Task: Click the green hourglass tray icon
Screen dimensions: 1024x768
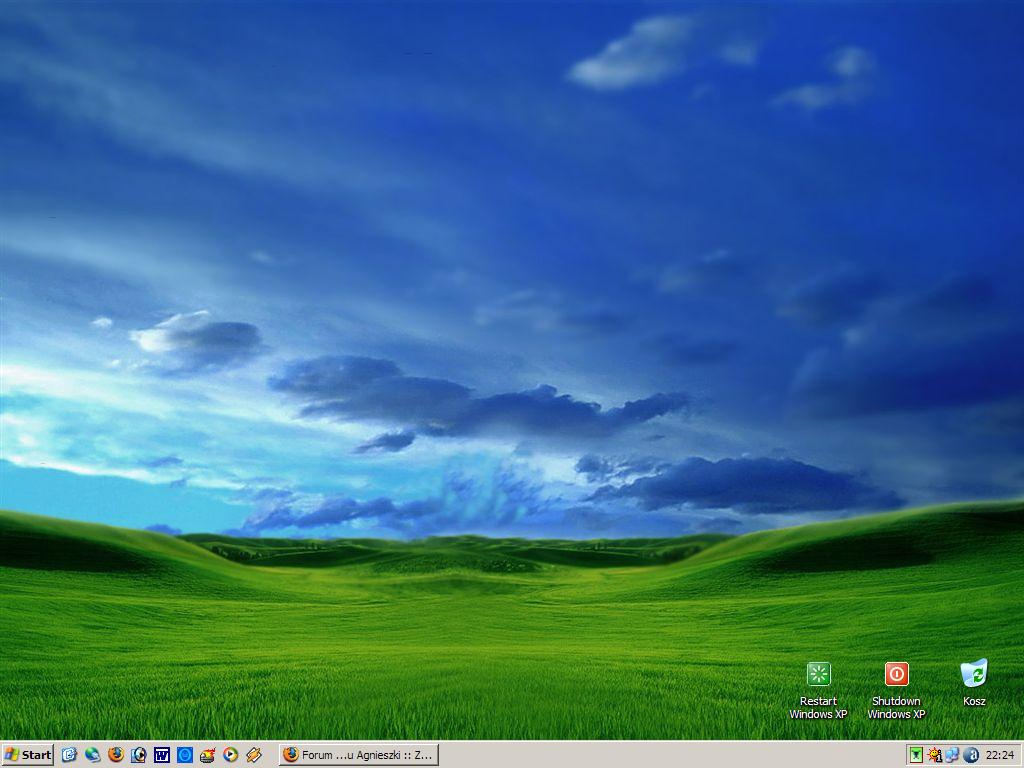Action: click(x=916, y=755)
